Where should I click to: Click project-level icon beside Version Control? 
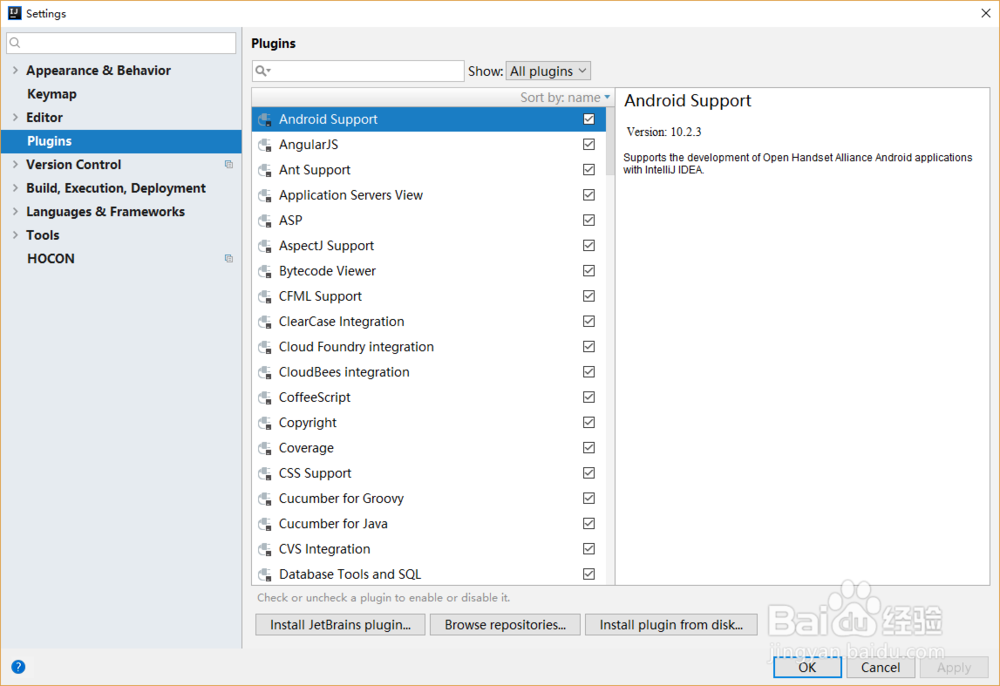pyautogui.click(x=229, y=165)
